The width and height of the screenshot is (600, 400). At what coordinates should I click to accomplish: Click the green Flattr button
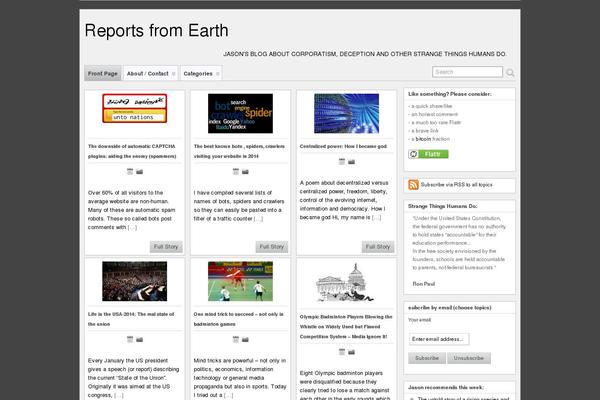click(428, 154)
